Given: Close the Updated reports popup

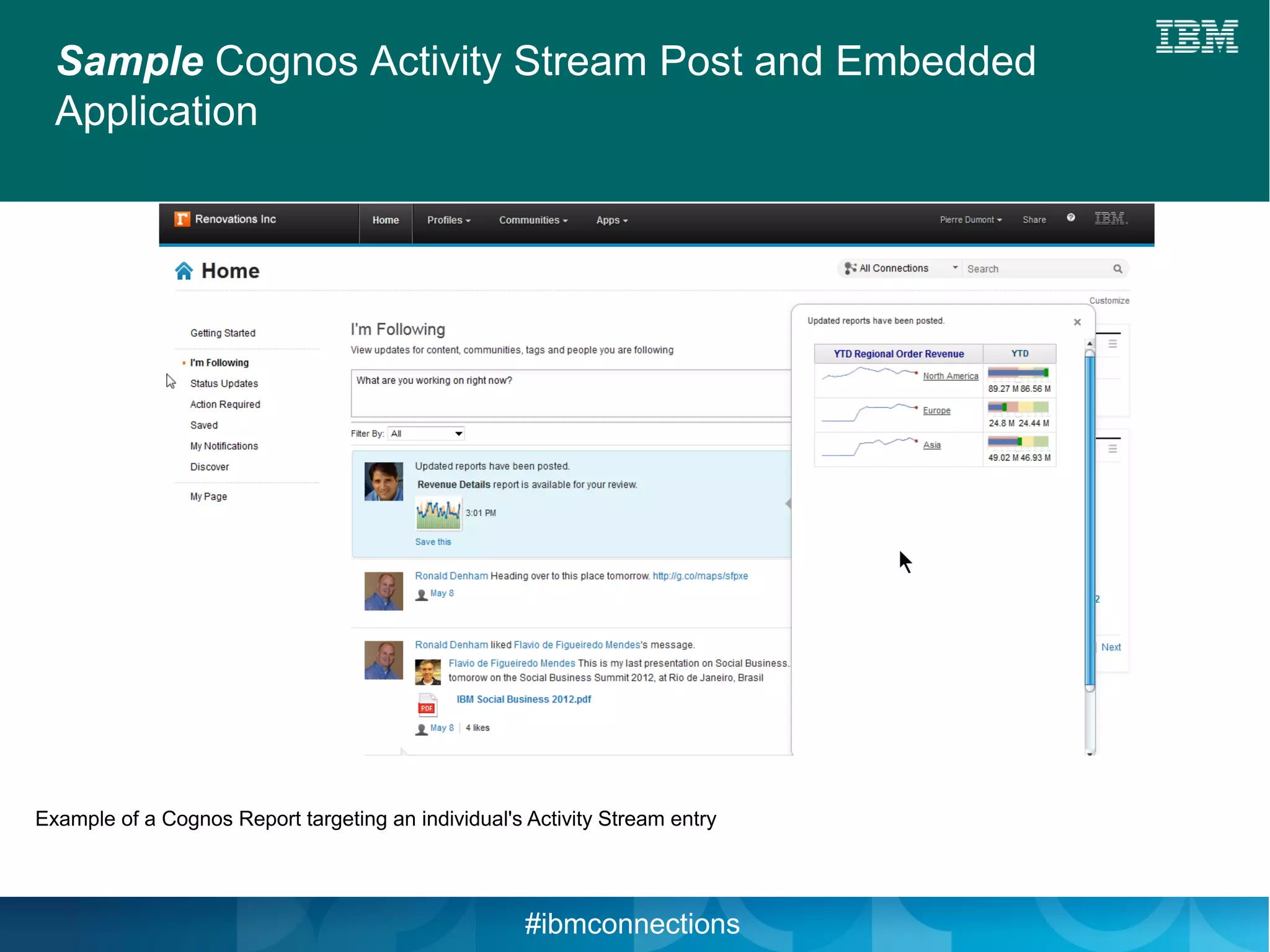Looking at the screenshot, I should (x=1077, y=322).
